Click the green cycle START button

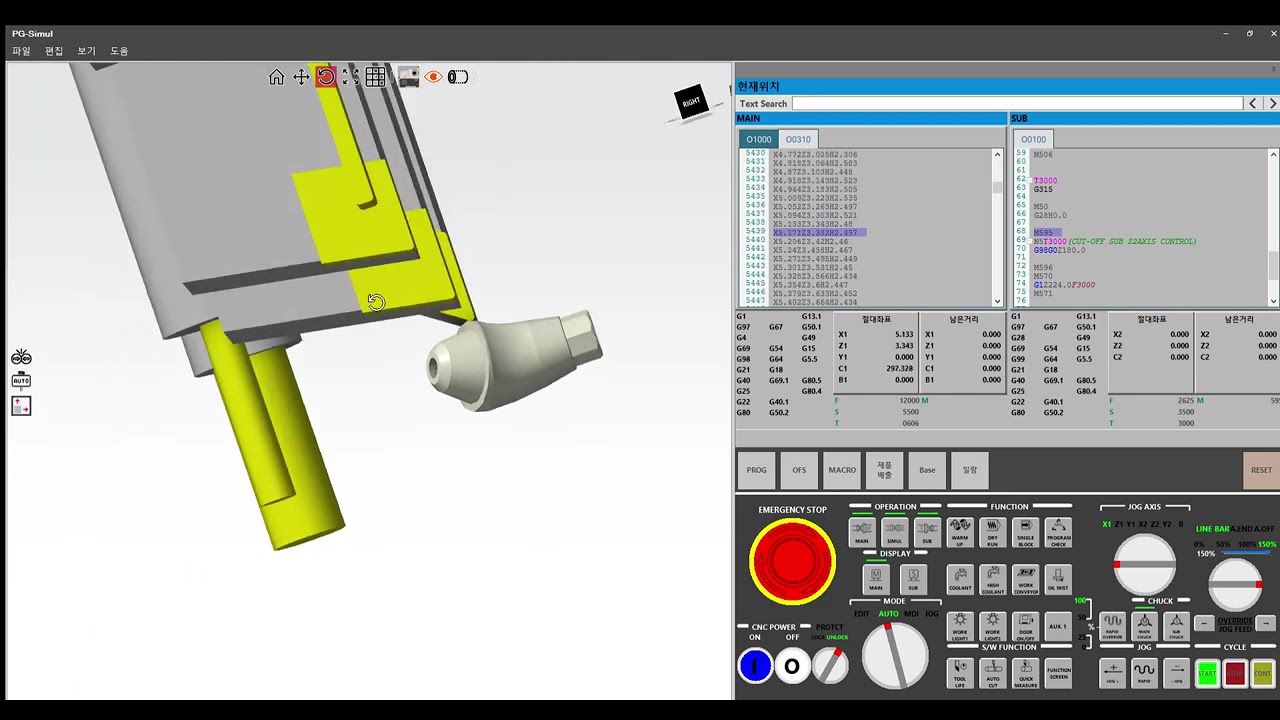pyautogui.click(x=1207, y=673)
